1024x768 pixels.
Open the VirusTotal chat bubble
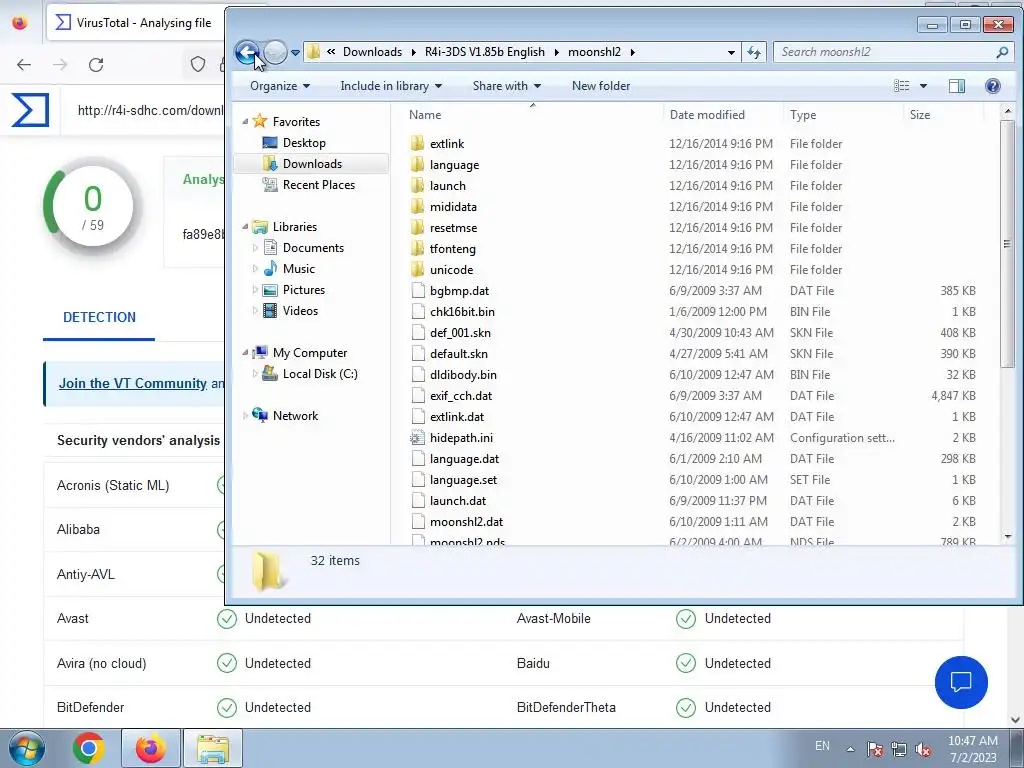pyautogui.click(x=961, y=682)
